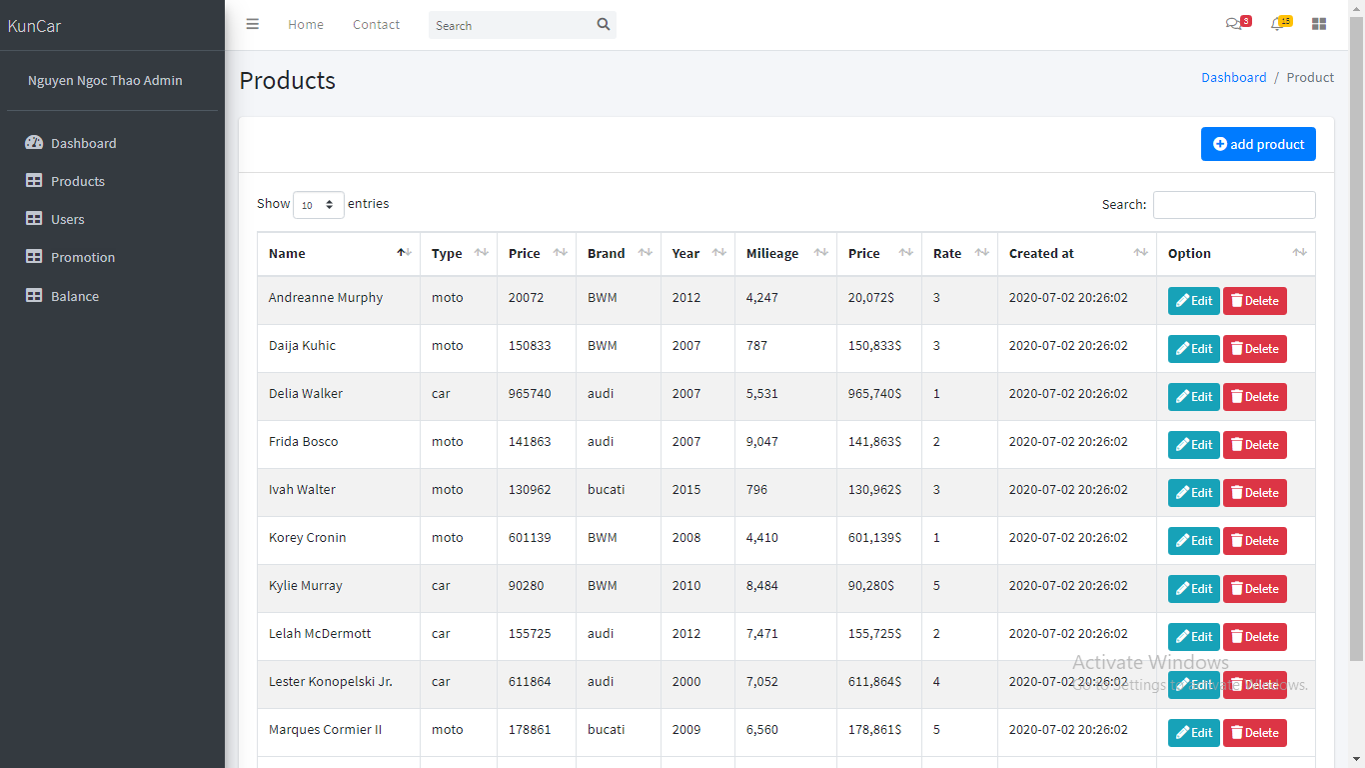Edit the Korey Cronin product
The width and height of the screenshot is (1365, 768).
(x=1194, y=541)
